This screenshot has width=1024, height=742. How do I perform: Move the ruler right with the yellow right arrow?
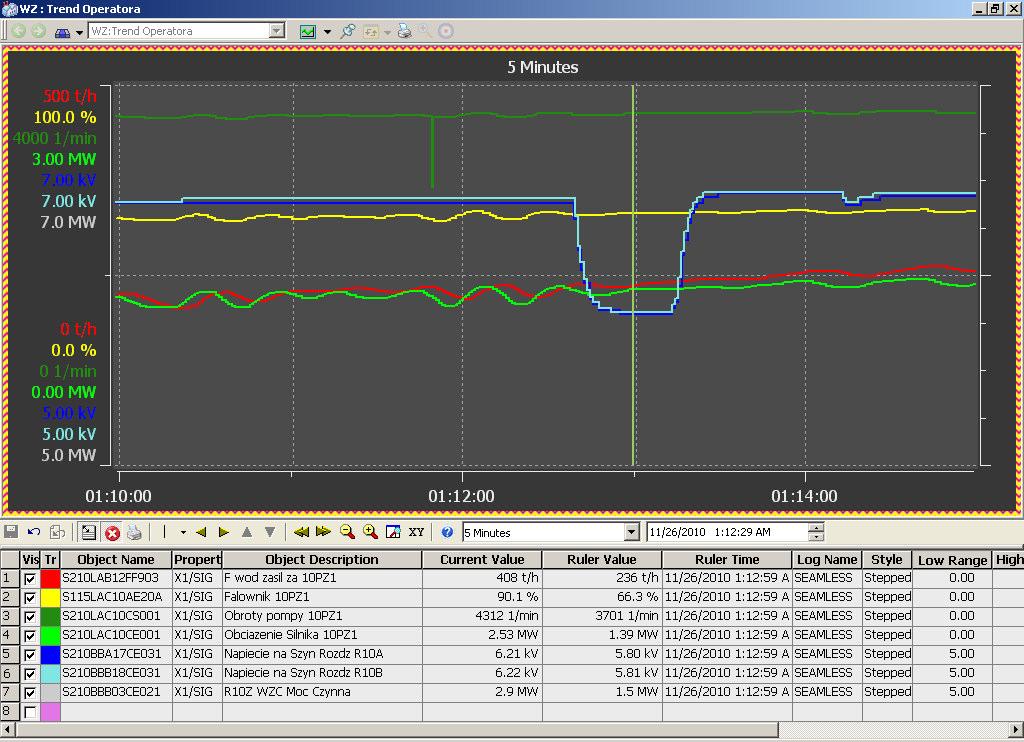tap(224, 532)
